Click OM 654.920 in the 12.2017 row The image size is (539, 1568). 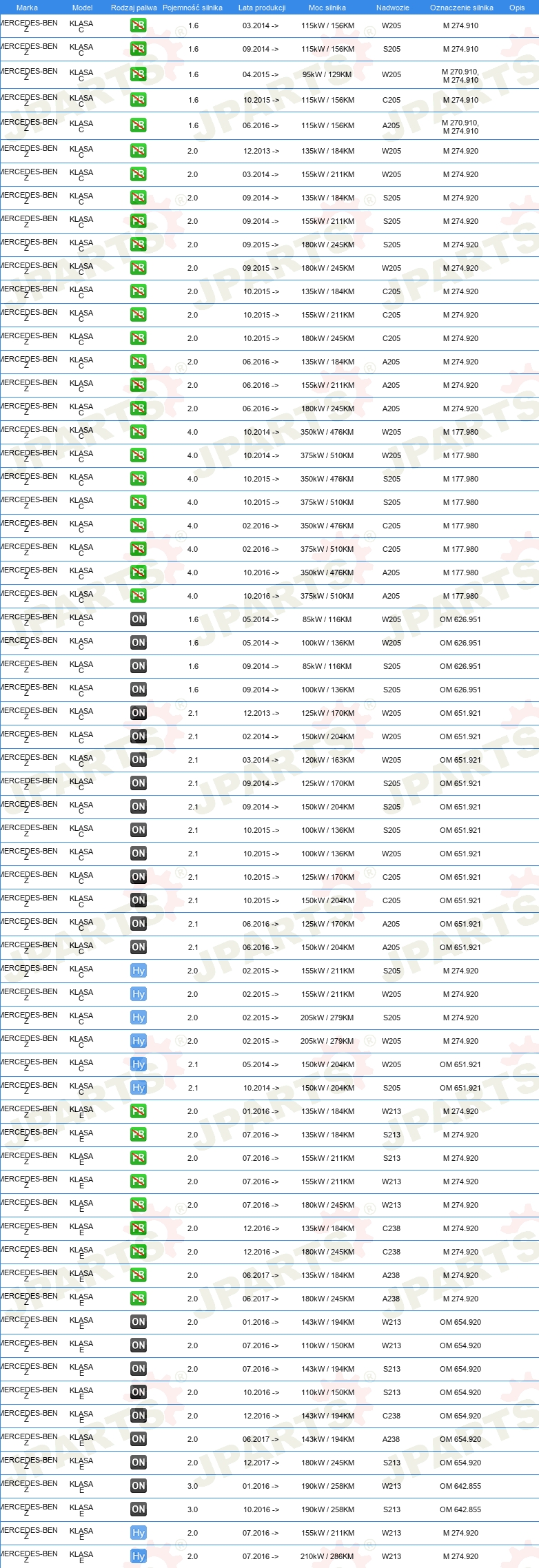pyautogui.click(x=460, y=1463)
